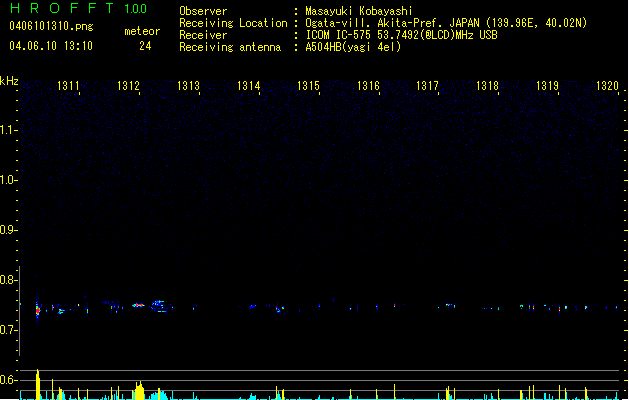Click the strong red meteor echo before 1311
This screenshot has width=629, height=400.
point(38,310)
